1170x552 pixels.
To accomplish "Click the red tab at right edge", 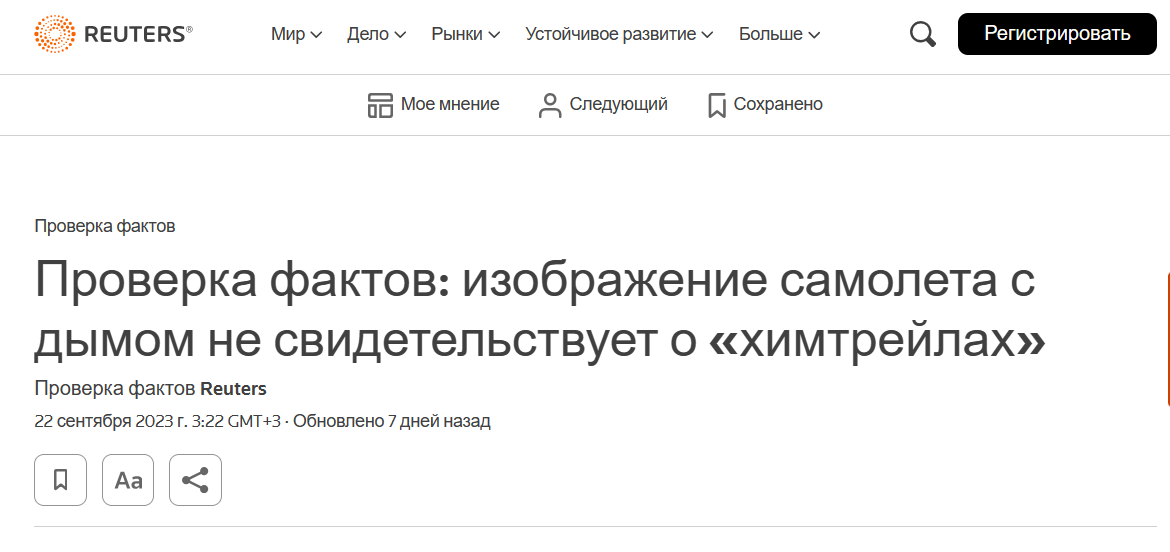I will 1167,339.
